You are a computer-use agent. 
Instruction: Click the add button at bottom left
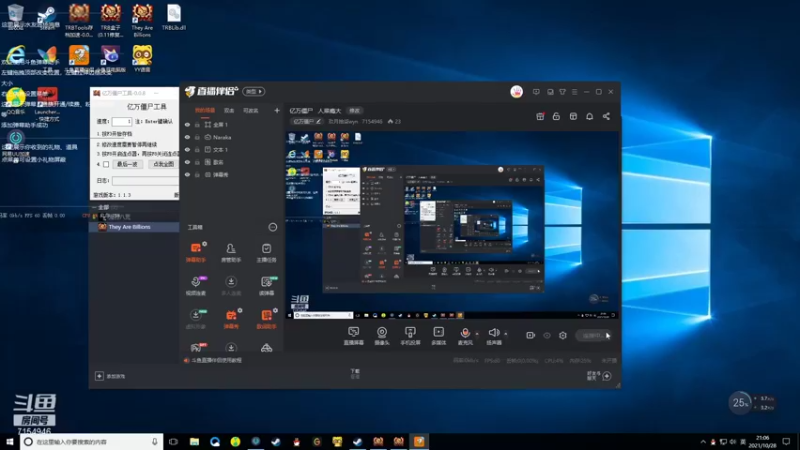99,376
